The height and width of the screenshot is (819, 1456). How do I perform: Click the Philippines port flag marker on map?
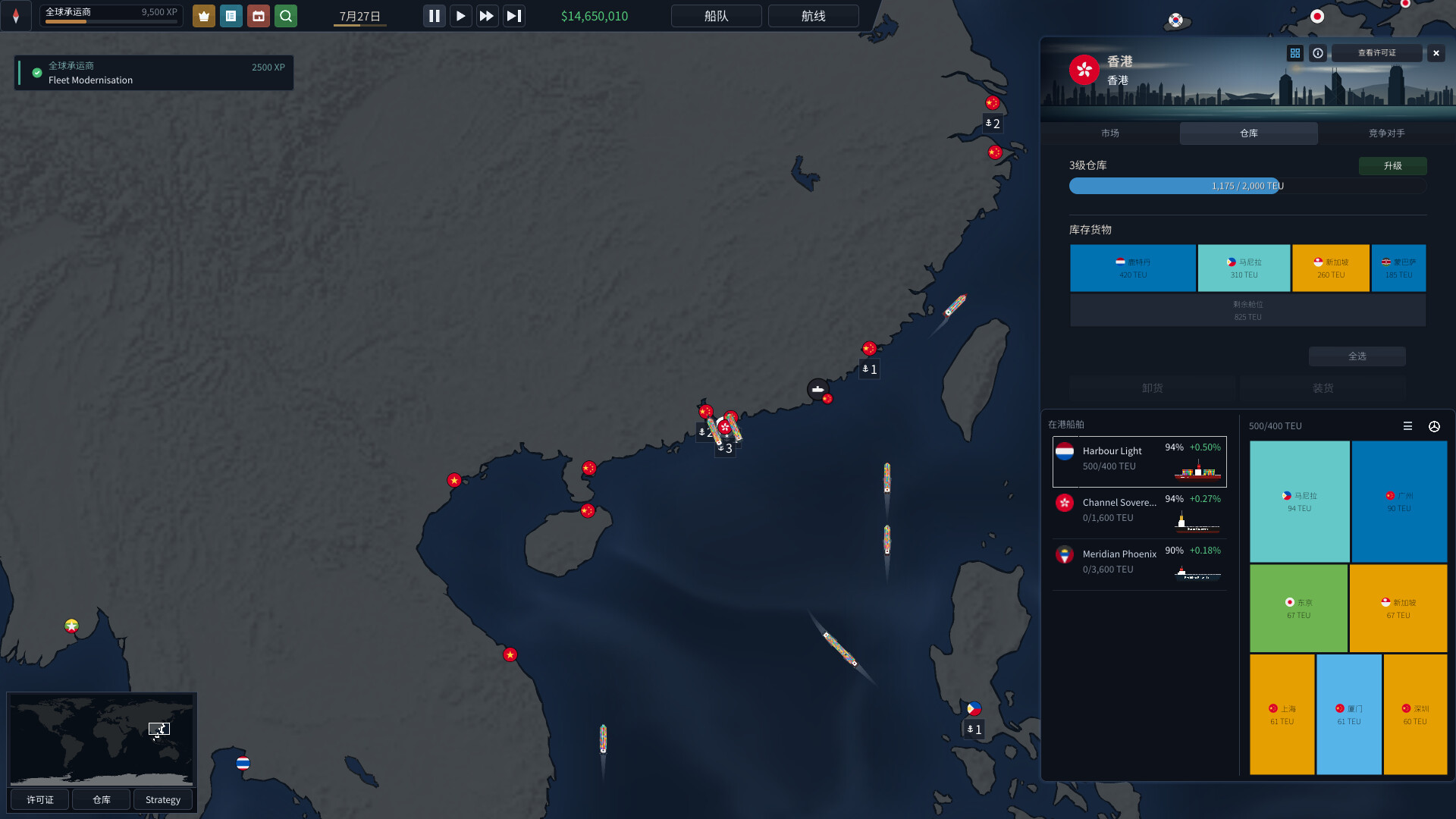[x=974, y=708]
